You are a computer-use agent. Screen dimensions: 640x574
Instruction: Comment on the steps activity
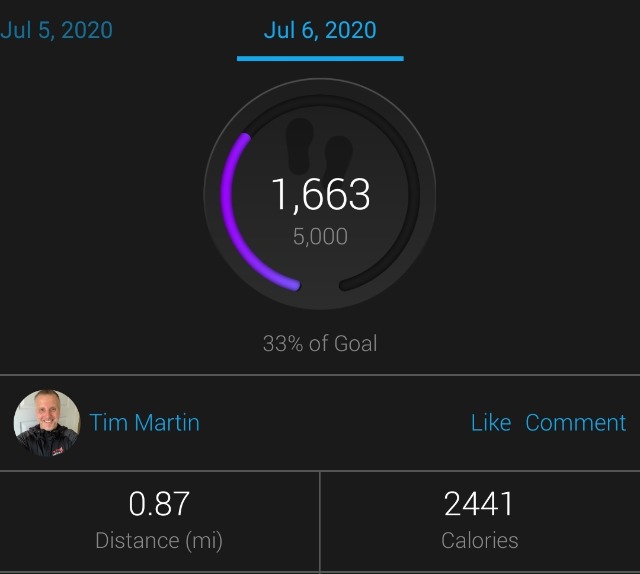576,423
